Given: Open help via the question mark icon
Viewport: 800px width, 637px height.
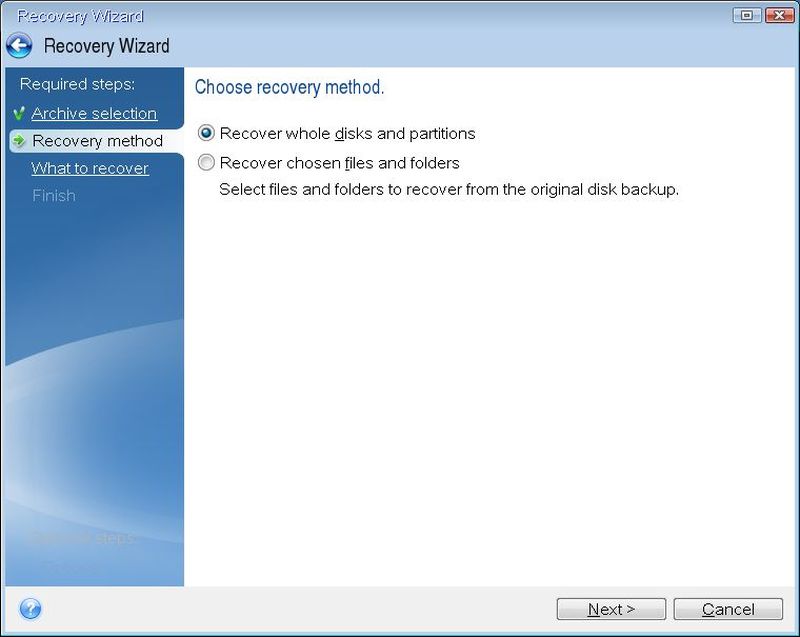Looking at the screenshot, I should coord(30,609).
